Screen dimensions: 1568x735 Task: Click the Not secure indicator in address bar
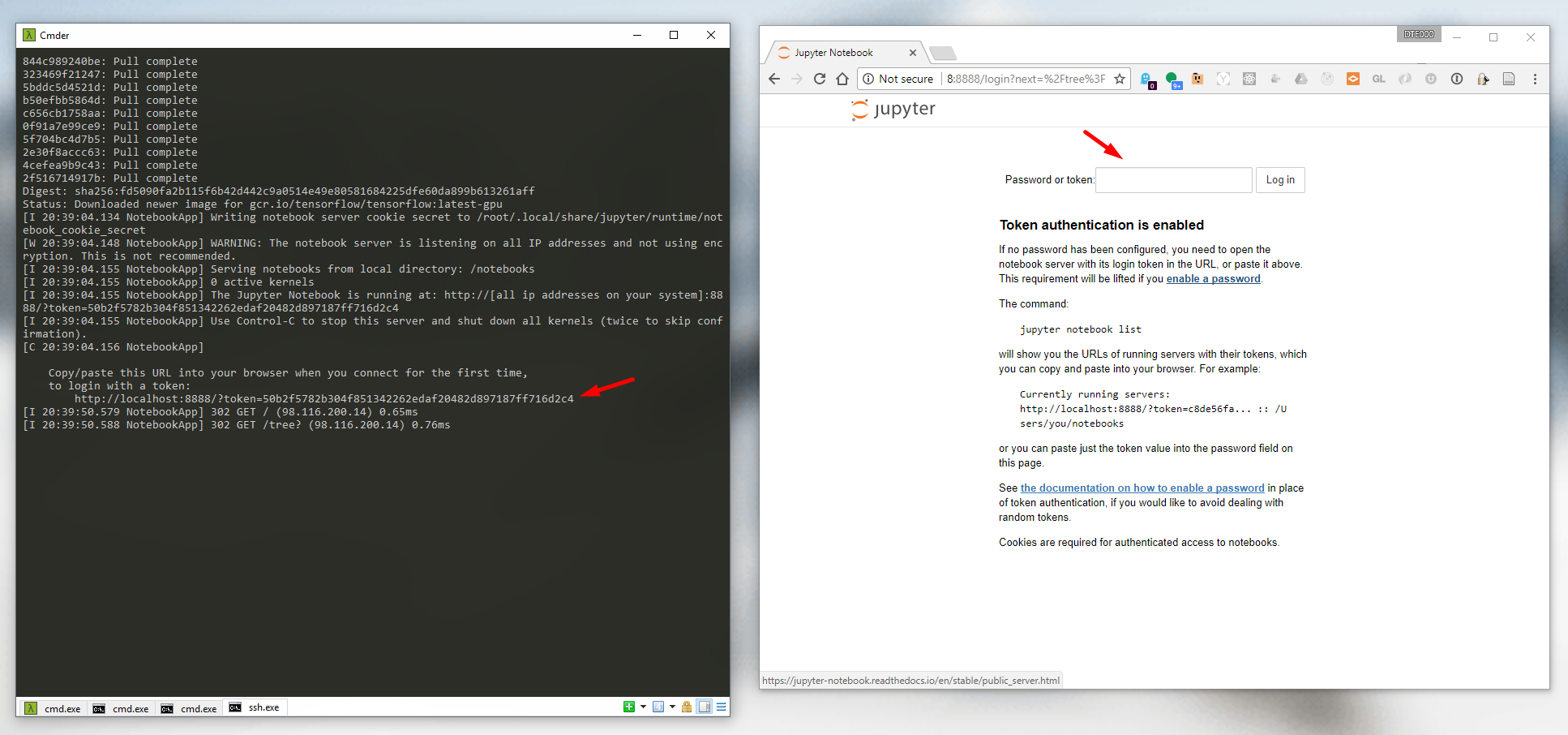[898, 79]
